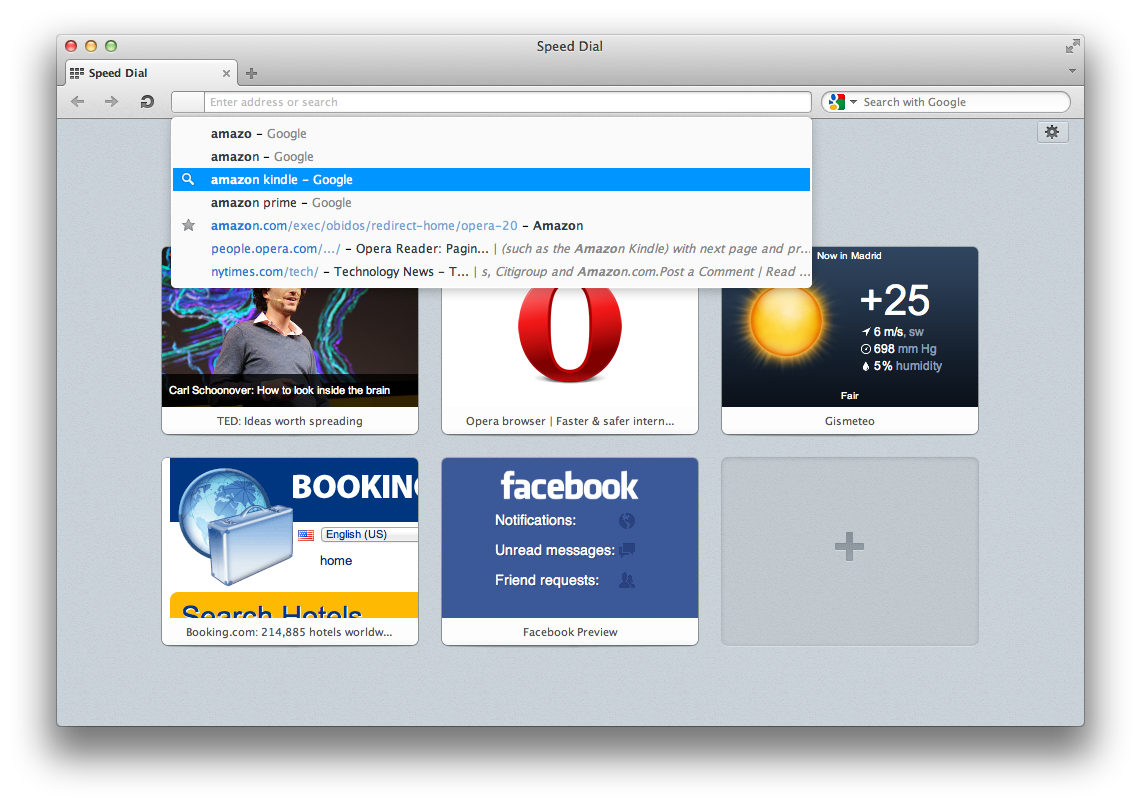Open the search engine dropdown arrow
Viewport: 1141px width, 805px height.
click(x=851, y=101)
